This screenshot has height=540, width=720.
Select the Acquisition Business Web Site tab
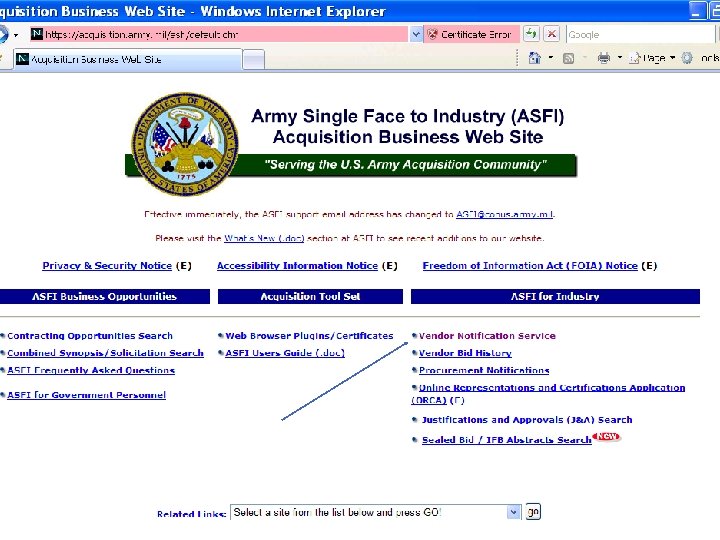[x=128, y=59]
